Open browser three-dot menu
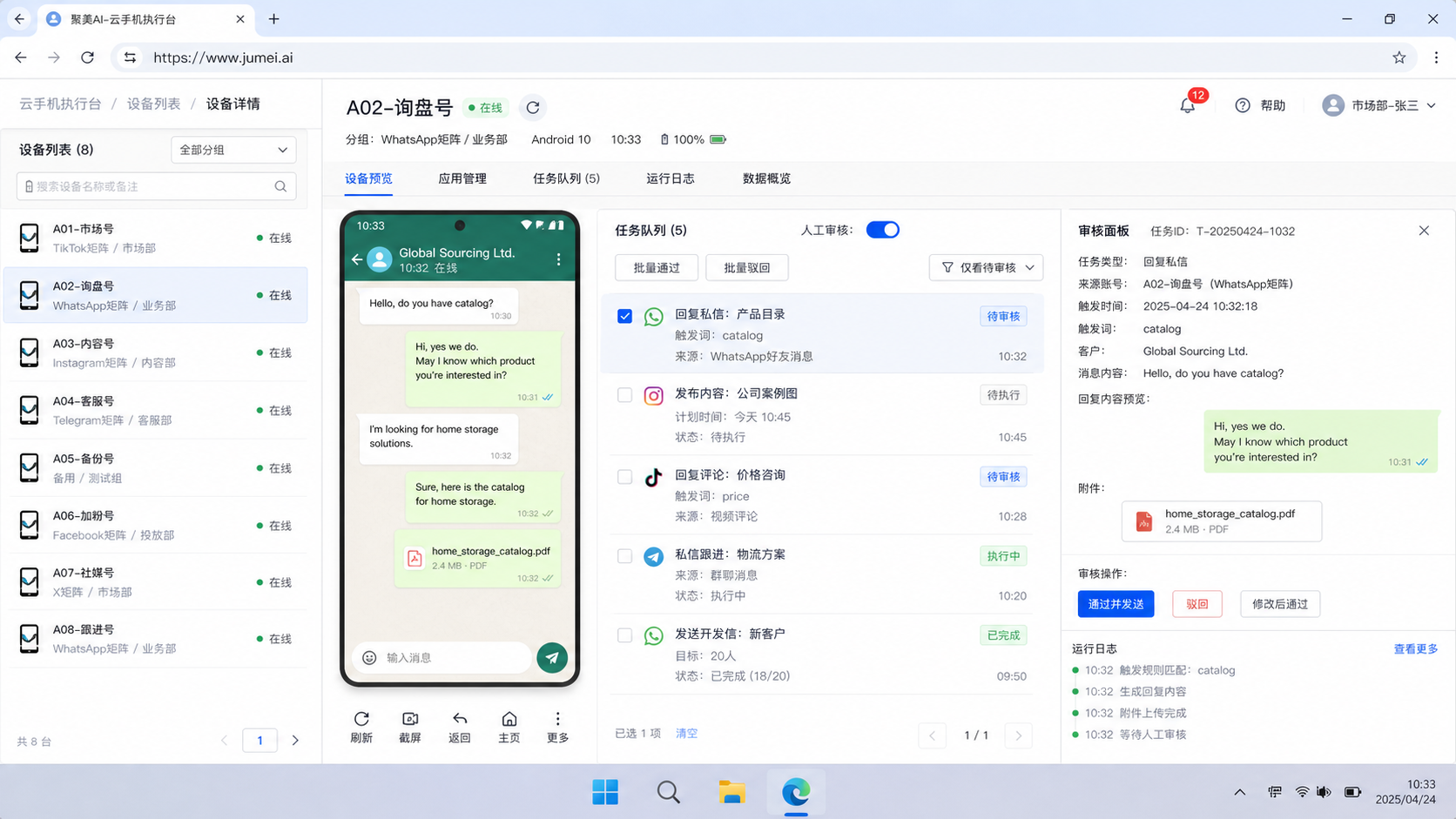Viewport: 1456px width, 819px height. click(x=1436, y=57)
